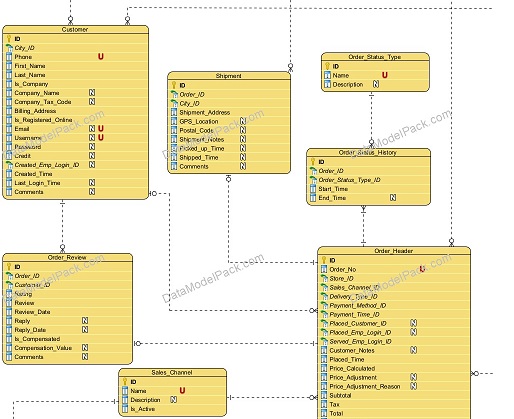Click the nullable N marker beside Shipped_Time
514x419 pixels.
pyautogui.click(x=243, y=157)
